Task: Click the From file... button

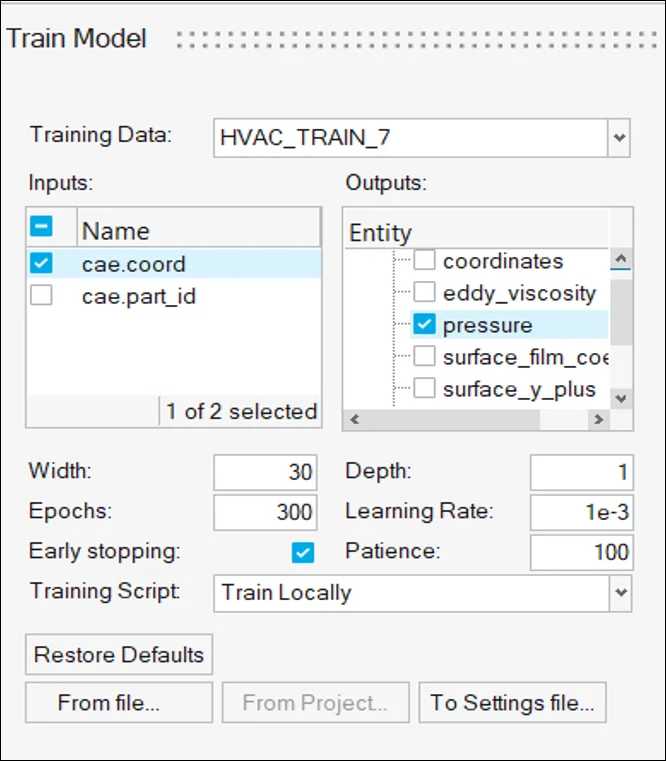Action: pos(118,703)
